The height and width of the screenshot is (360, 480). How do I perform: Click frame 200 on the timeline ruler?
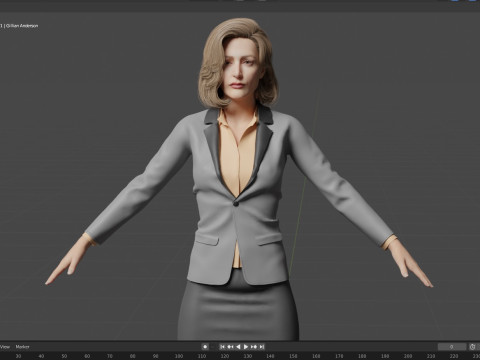click(408, 356)
